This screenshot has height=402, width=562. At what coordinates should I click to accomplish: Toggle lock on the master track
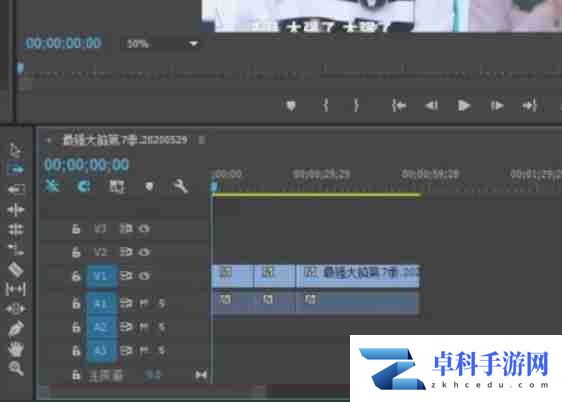point(76,375)
